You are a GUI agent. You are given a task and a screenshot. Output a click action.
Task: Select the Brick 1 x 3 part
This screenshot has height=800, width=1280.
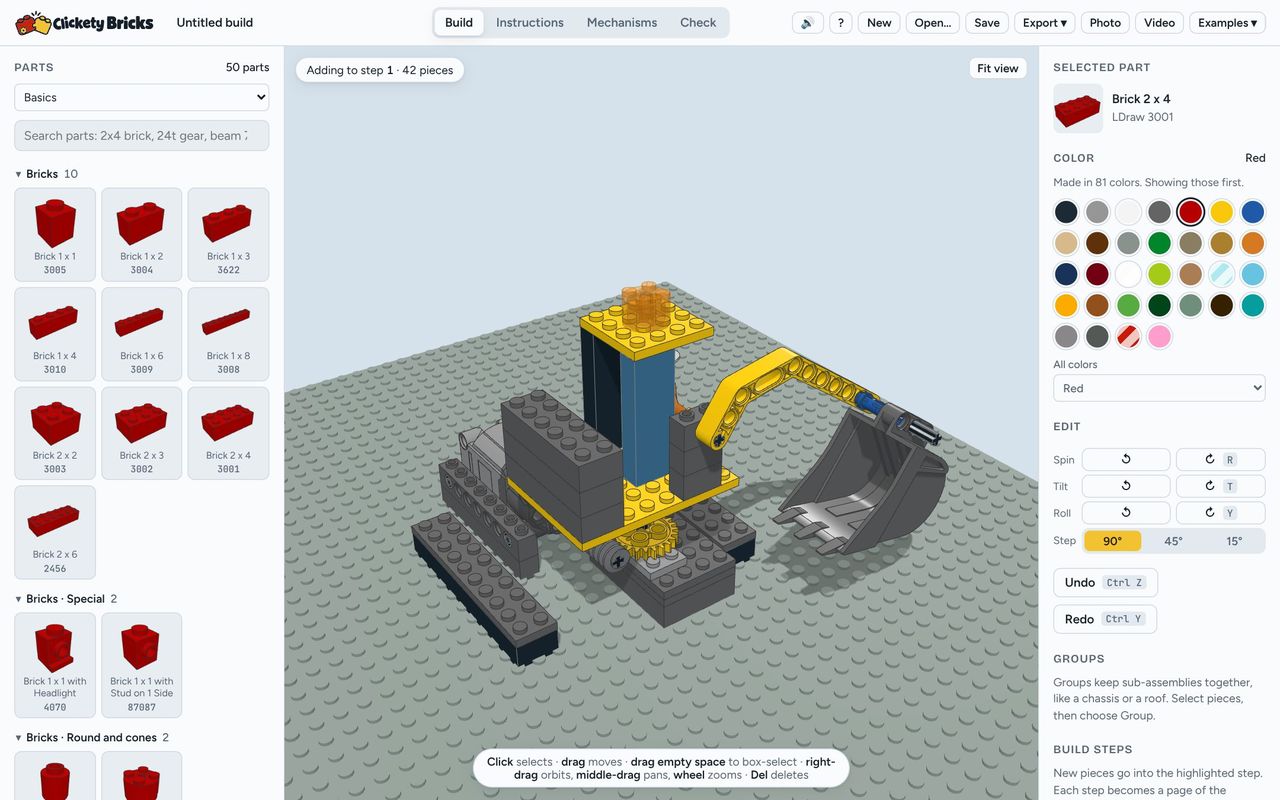tap(228, 235)
